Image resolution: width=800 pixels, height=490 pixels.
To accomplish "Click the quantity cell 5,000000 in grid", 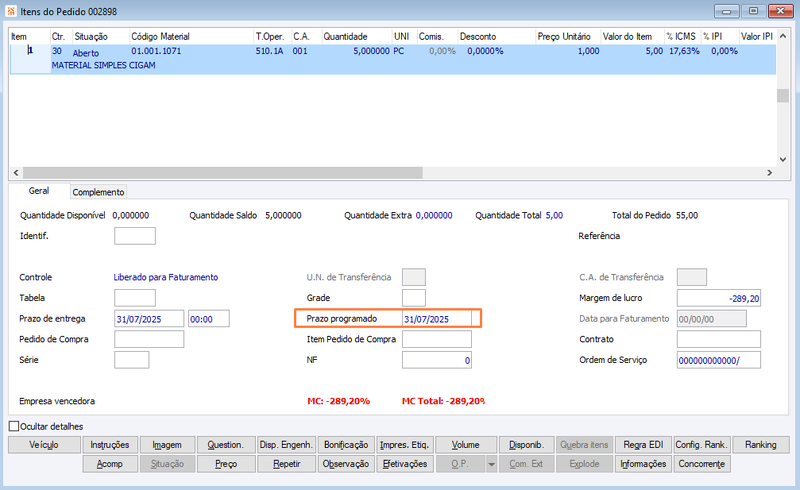I will tap(371, 51).
